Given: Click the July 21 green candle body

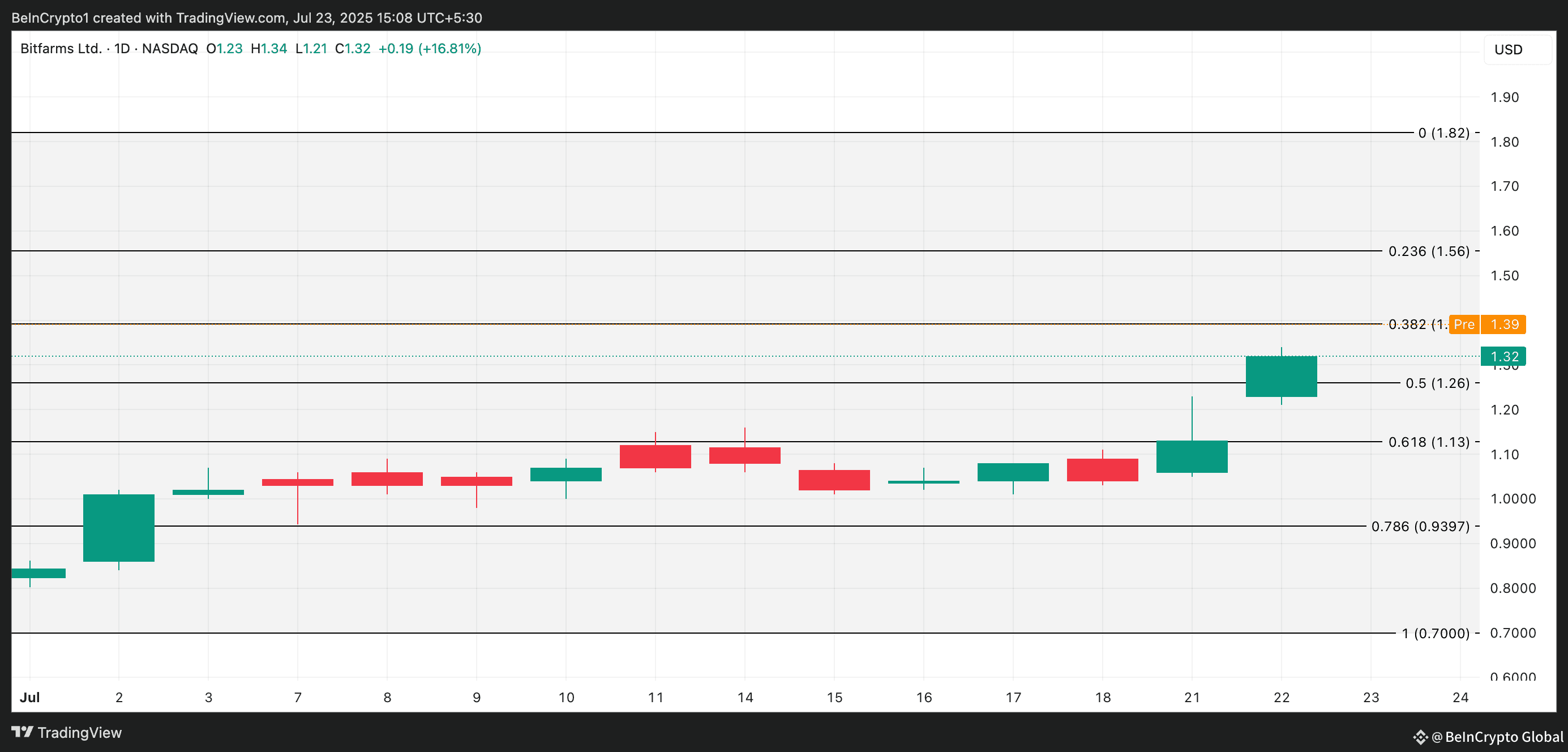Looking at the screenshot, I should 1192,456.
